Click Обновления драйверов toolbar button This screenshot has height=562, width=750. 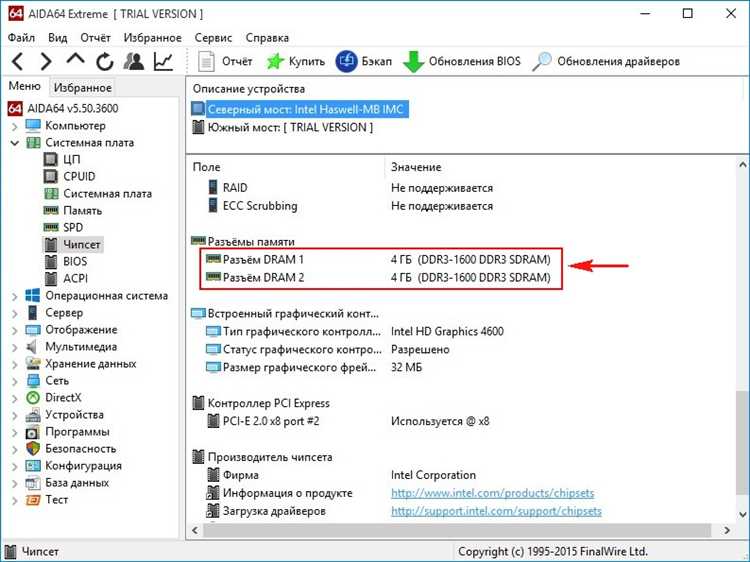point(606,62)
